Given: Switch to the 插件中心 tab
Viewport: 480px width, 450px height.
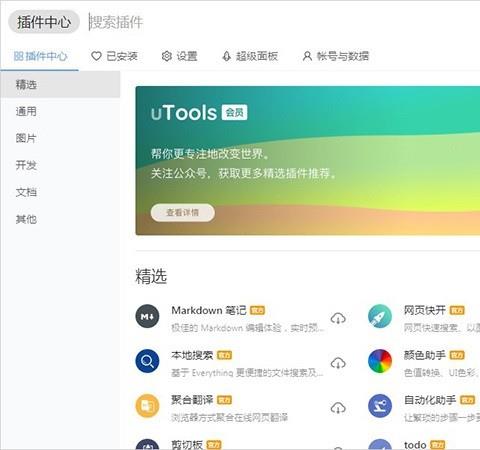Looking at the screenshot, I should (x=40, y=56).
